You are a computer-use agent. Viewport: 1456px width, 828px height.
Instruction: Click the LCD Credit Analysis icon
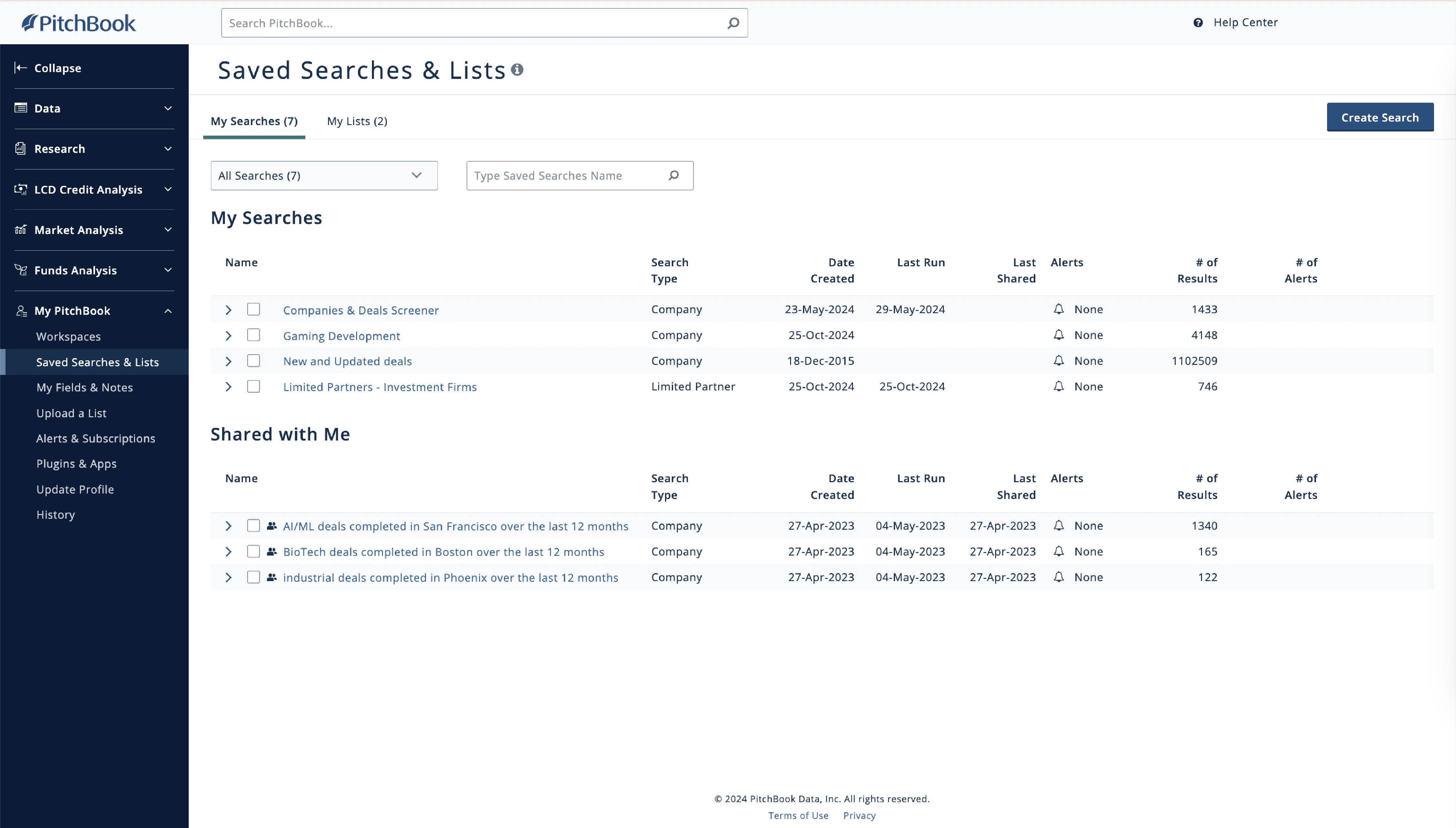click(20, 189)
